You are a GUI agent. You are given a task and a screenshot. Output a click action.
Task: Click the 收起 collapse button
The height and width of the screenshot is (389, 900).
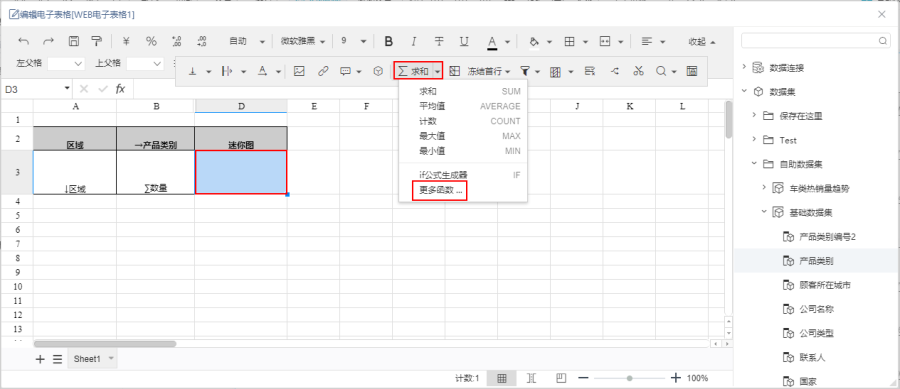(702, 41)
